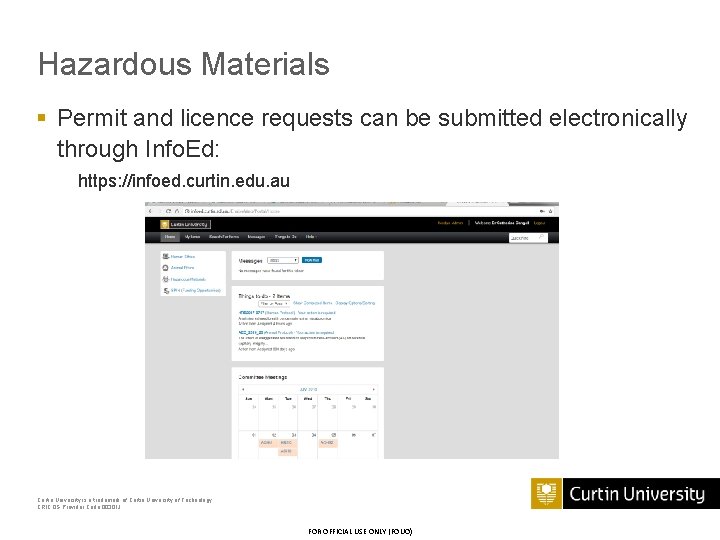720x540 pixels.
Task: Click the Logout link
Action: (x=539, y=223)
